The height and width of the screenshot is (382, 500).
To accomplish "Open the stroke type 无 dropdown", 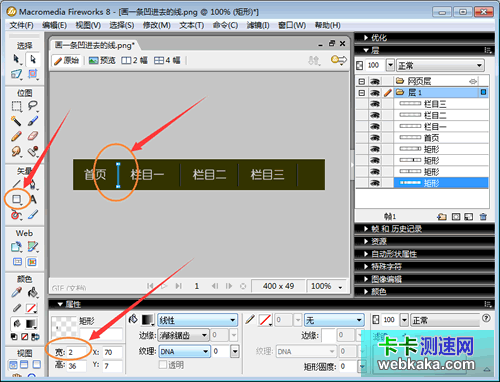I will [334, 320].
